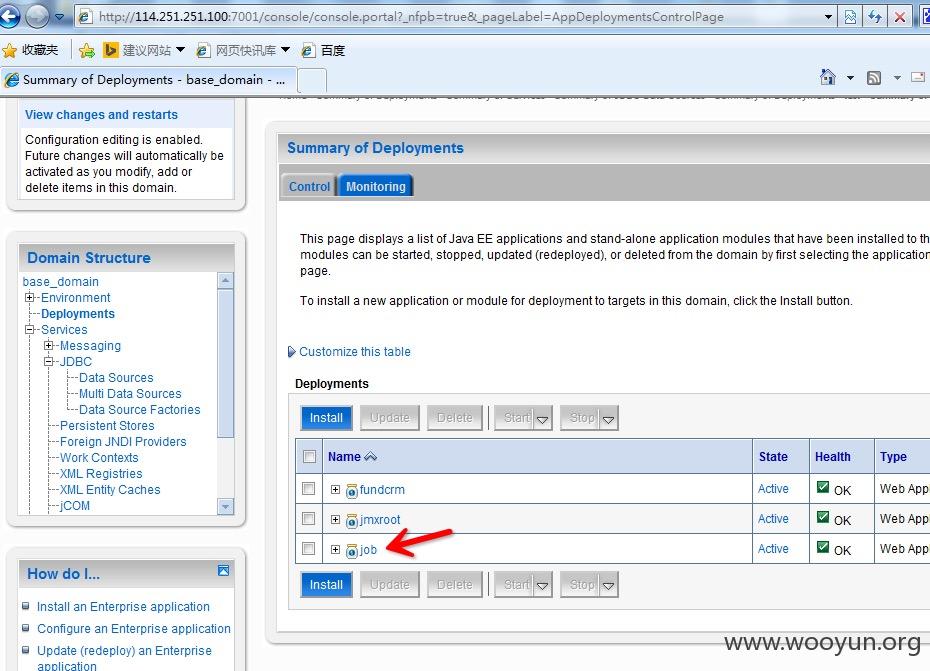Viewport: 930px width, 671px height.
Task: Click the Refresh page icon
Action: pos(875,17)
